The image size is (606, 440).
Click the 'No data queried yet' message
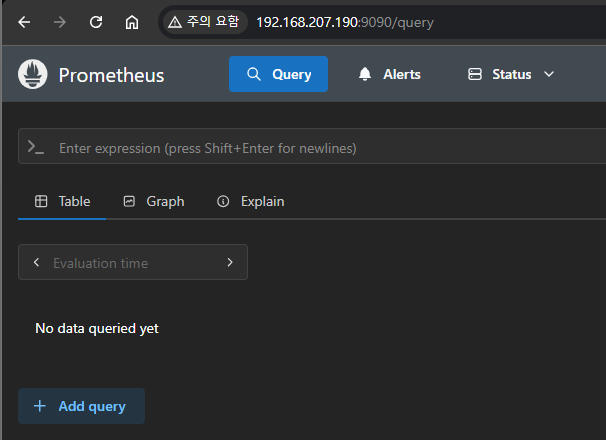pos(97,328)
